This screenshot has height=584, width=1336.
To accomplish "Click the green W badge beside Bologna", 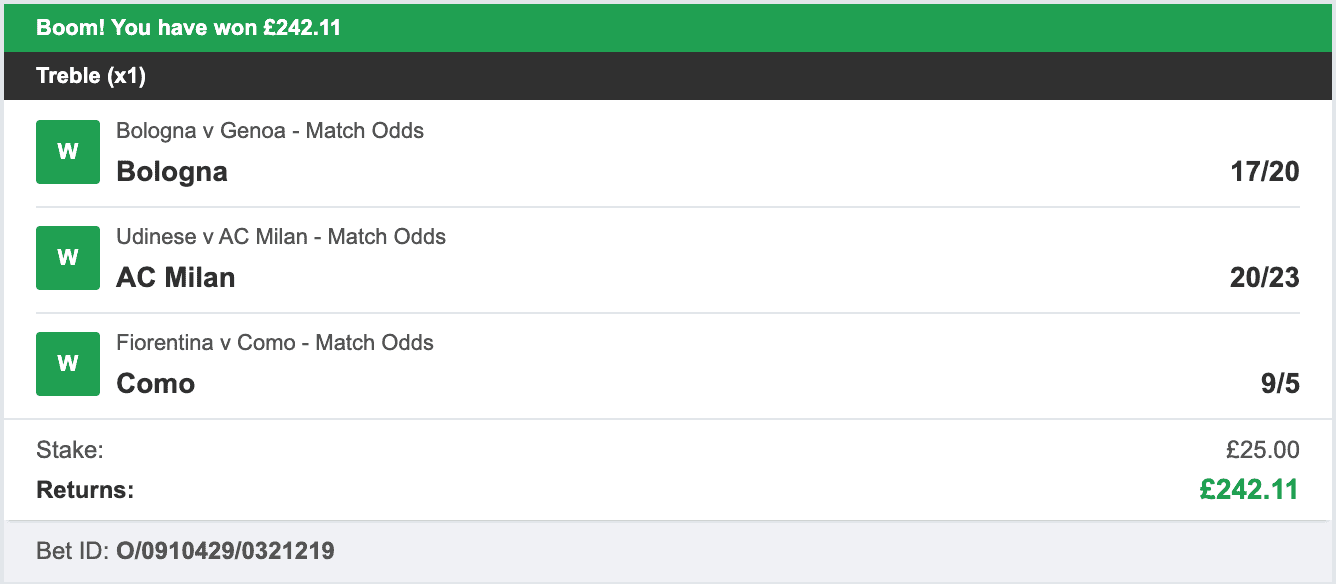I will pos(68,152).
